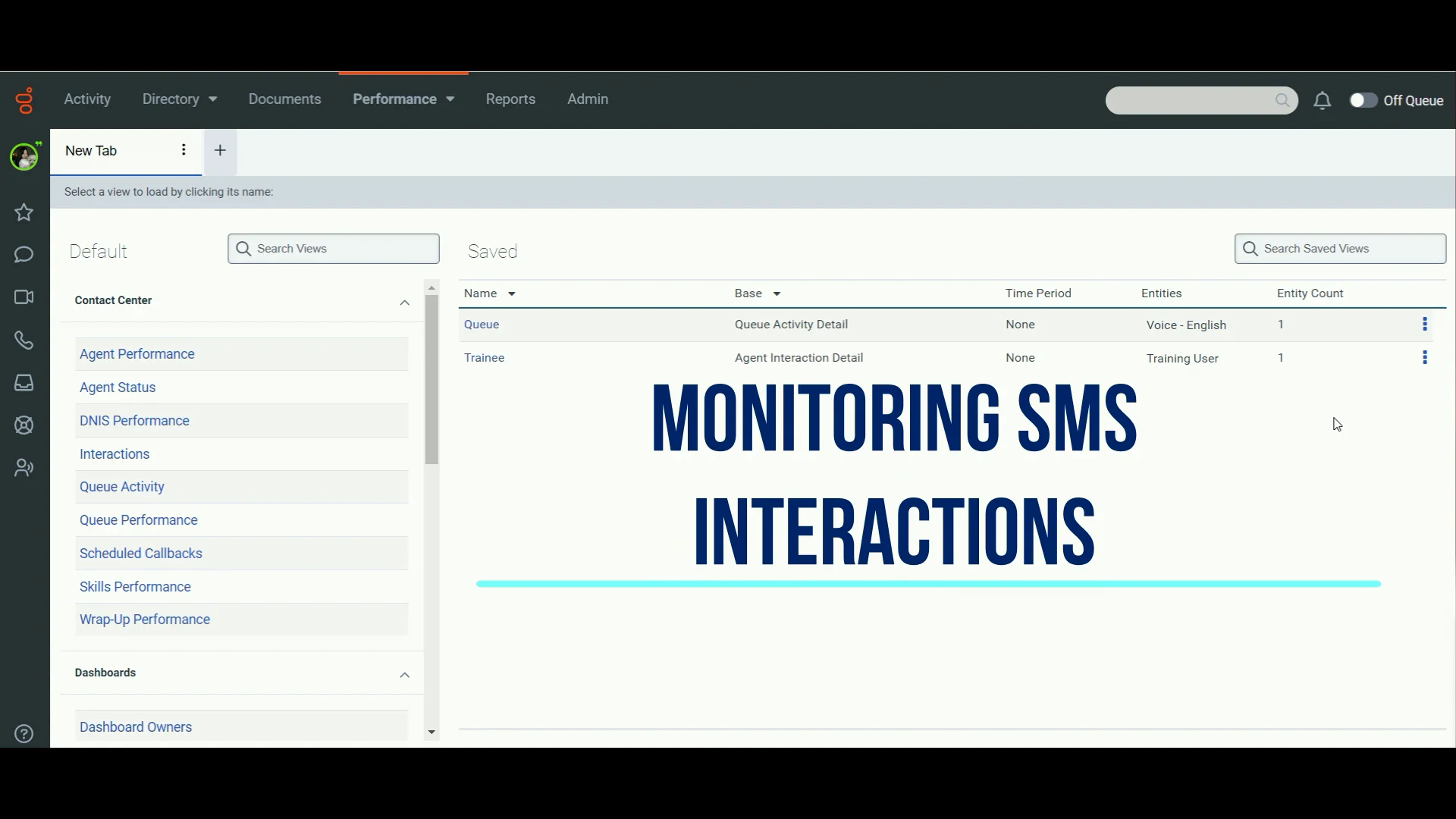Open the Queue Activity view
Viewport: 1456px width, 819px height.
click(x=121, y=486)
